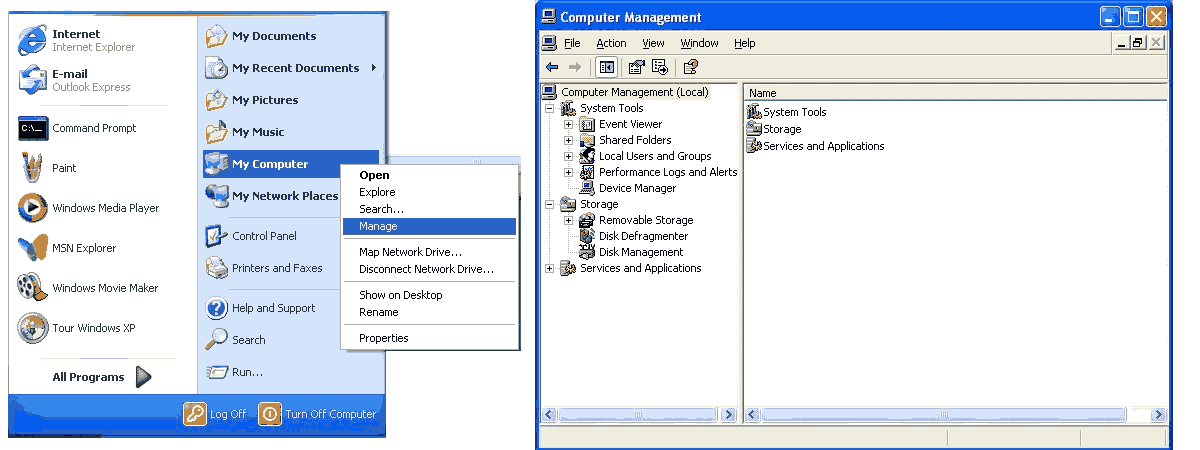The image size is (1200, 450).
Task: Expand Services and Applications node
Action: 549,268
